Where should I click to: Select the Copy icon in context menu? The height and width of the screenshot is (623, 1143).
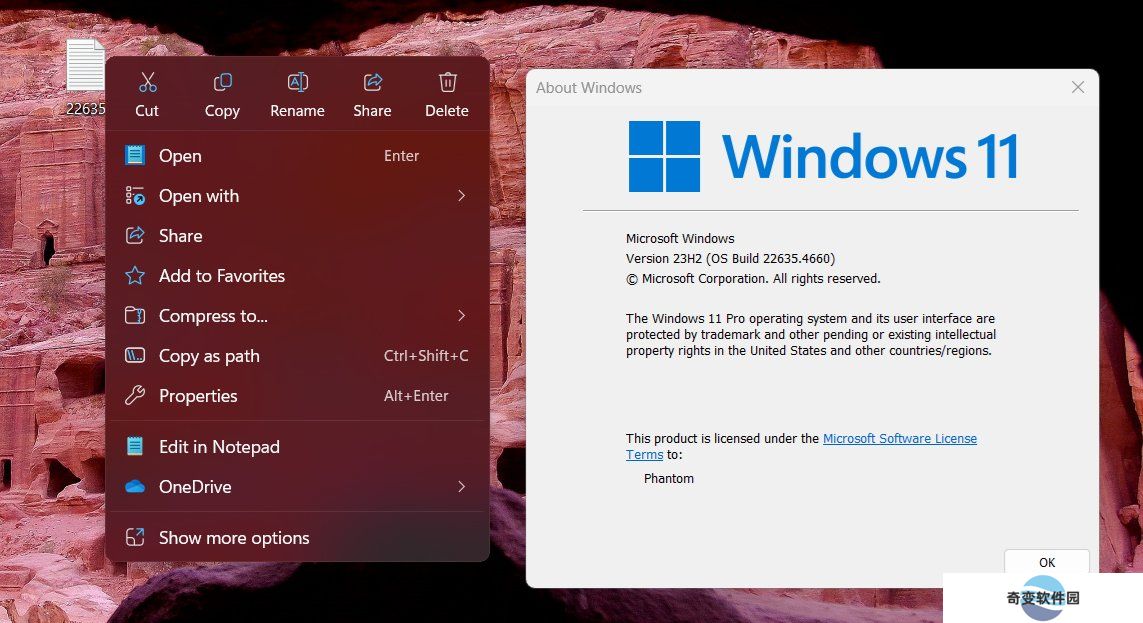(x=222, y=82)
